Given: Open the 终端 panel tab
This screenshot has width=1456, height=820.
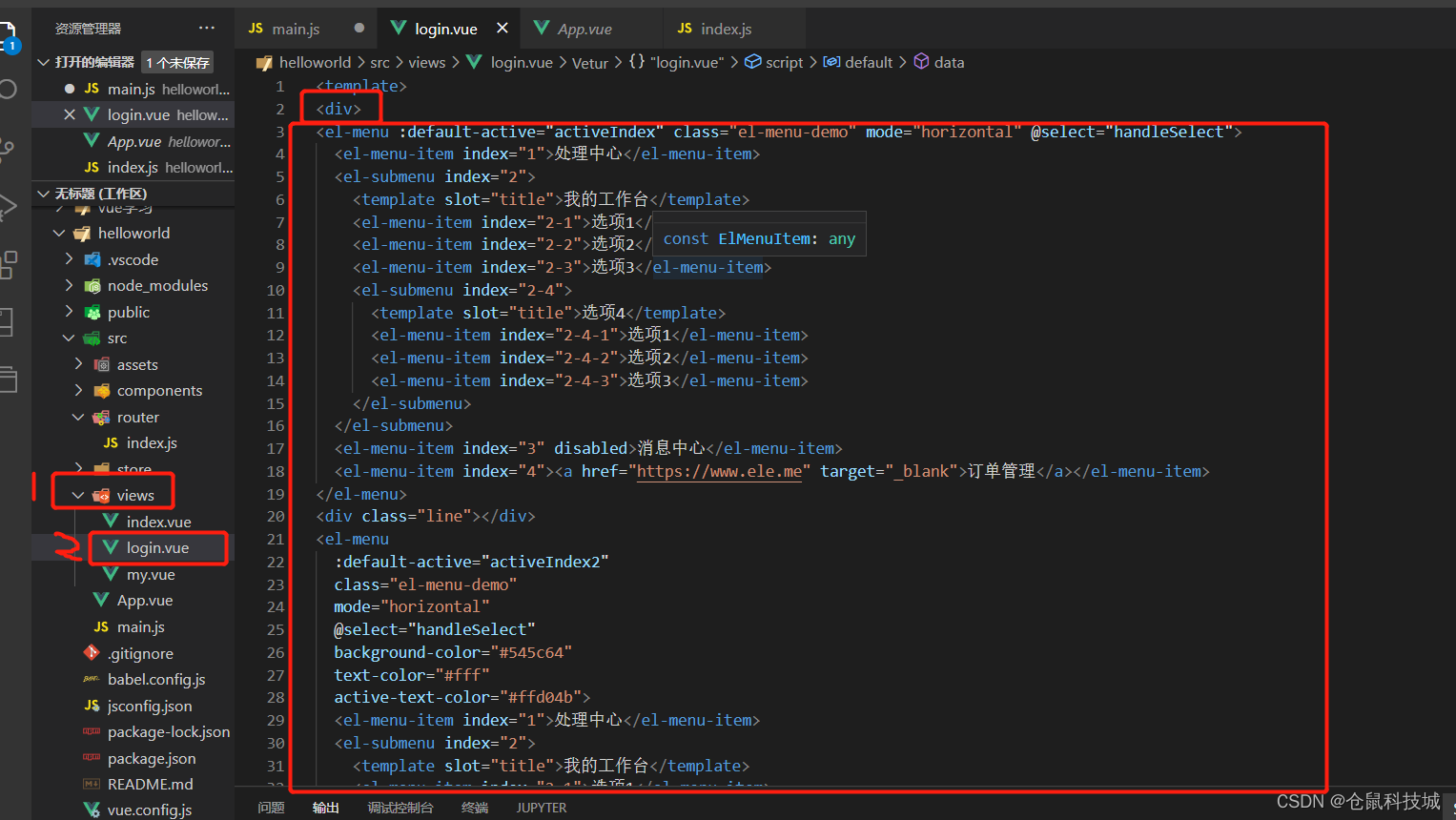Looking at the screenshot, I should click(x=475, y=808).
